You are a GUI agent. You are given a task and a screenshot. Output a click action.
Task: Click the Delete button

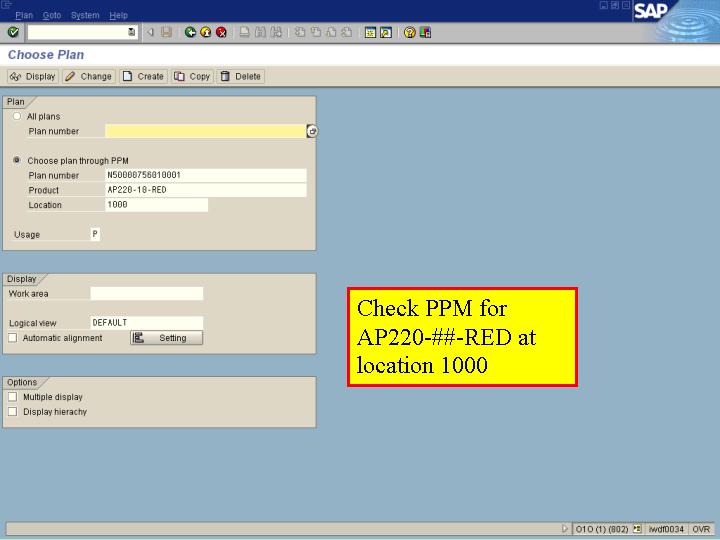tap(241, 76)
